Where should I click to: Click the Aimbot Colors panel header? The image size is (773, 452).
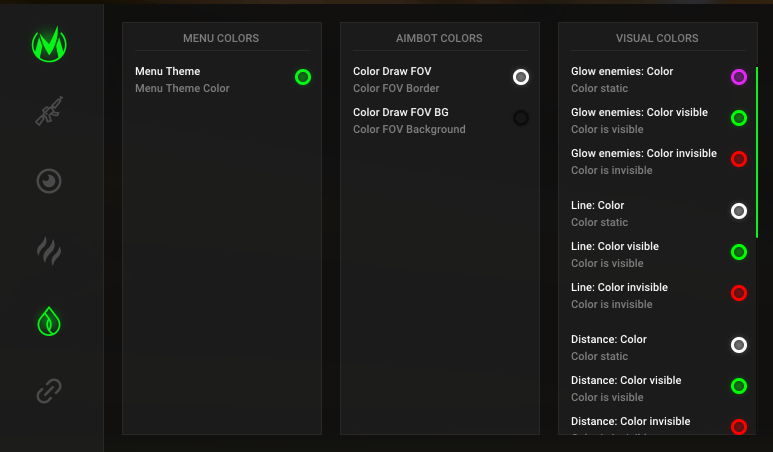coord(439,38)
